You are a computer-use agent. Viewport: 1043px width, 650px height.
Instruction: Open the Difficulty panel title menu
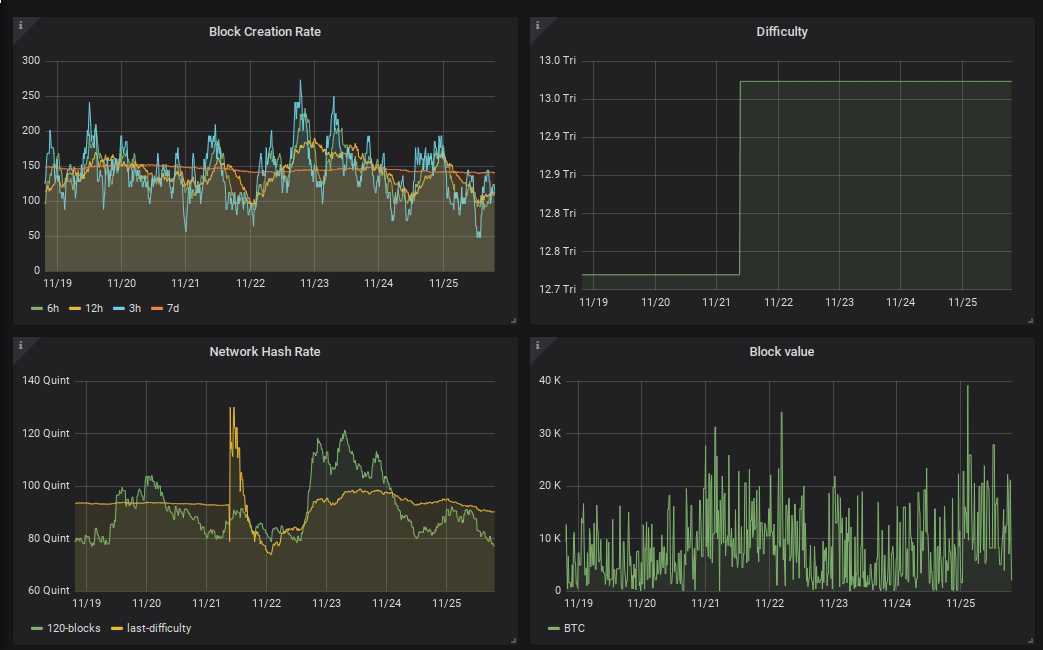pos(782,32)
